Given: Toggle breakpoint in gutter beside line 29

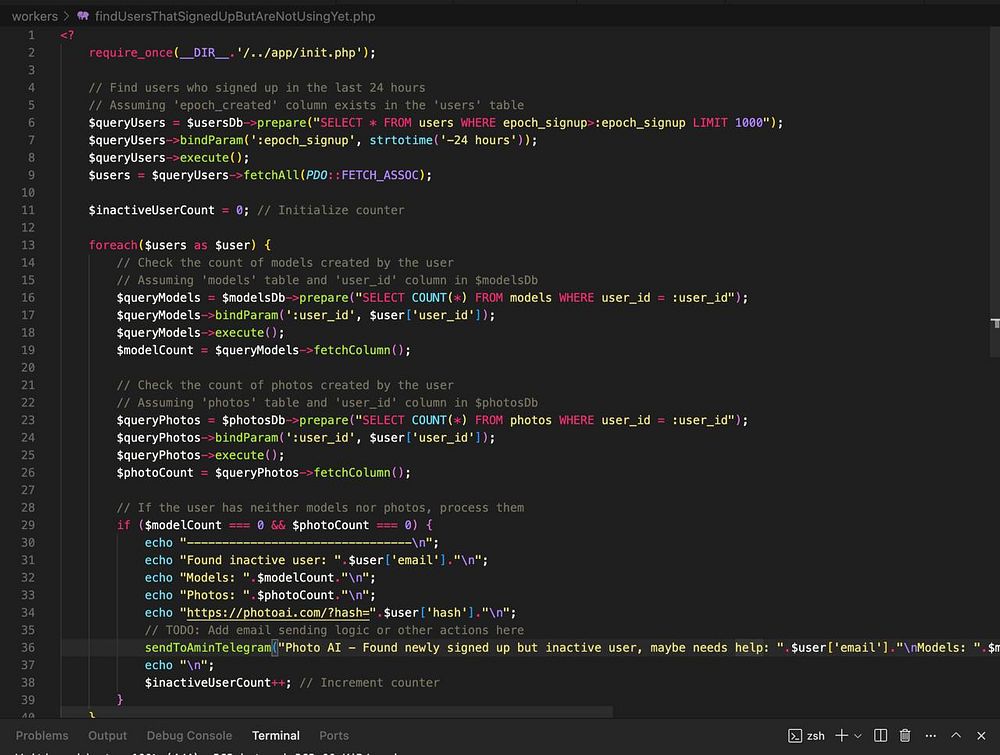Looking at the screenshot, I should [x=10, y=525].
